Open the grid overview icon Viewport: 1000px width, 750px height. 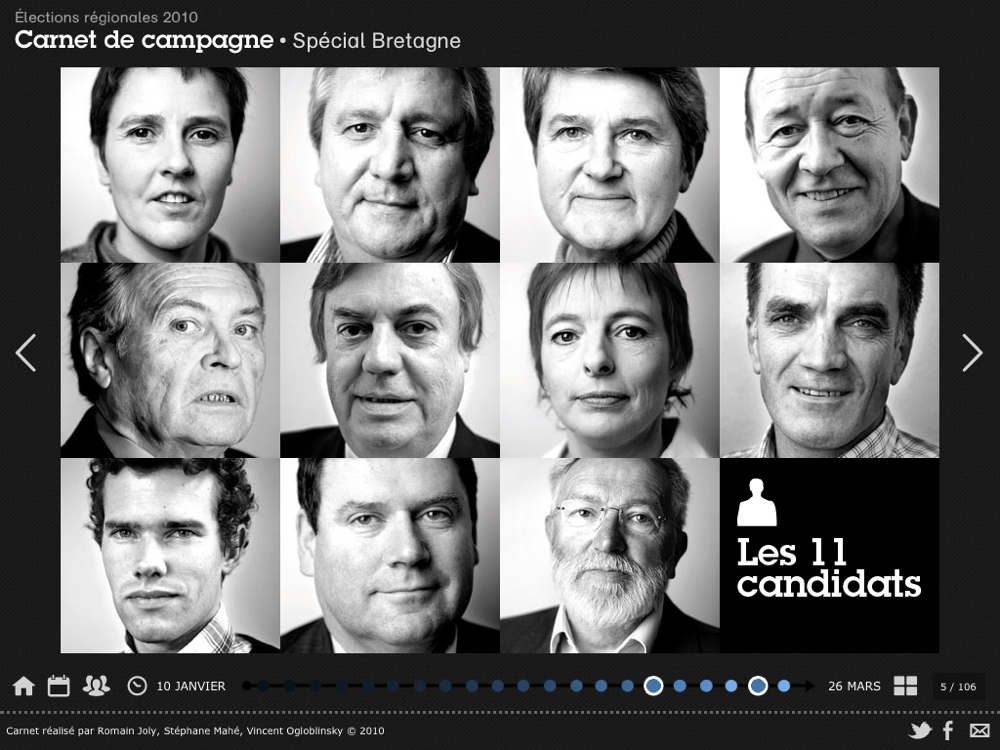(x=905, y=686)
